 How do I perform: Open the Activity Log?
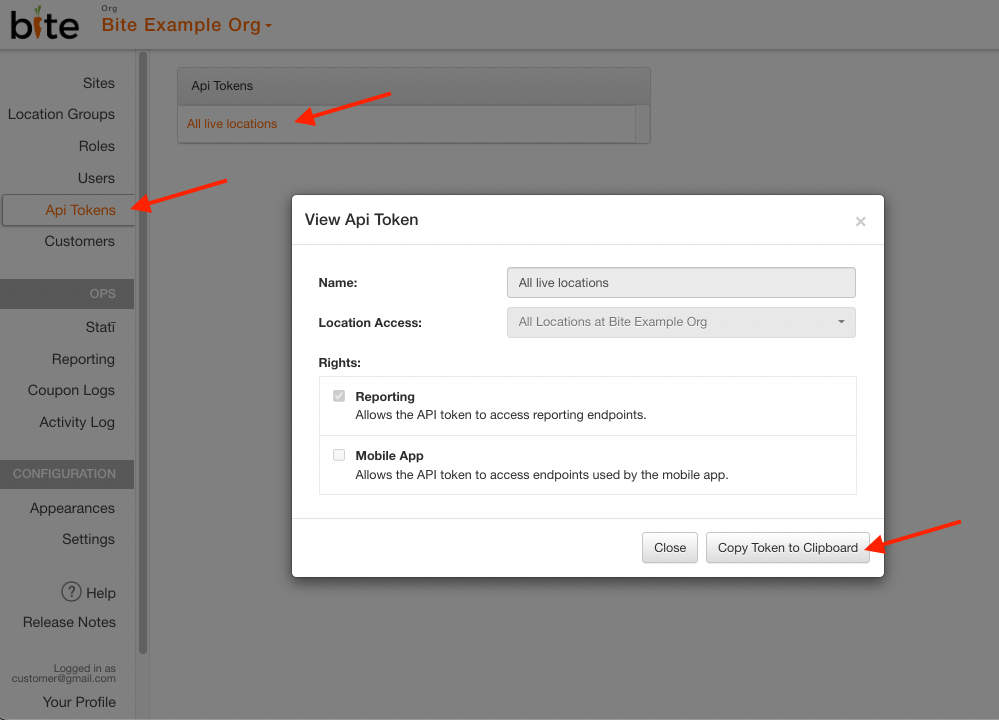click(x=77, y=422)
